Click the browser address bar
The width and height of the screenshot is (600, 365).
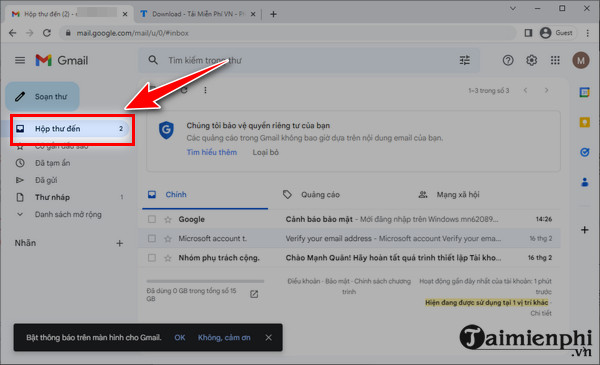[288, 33]
